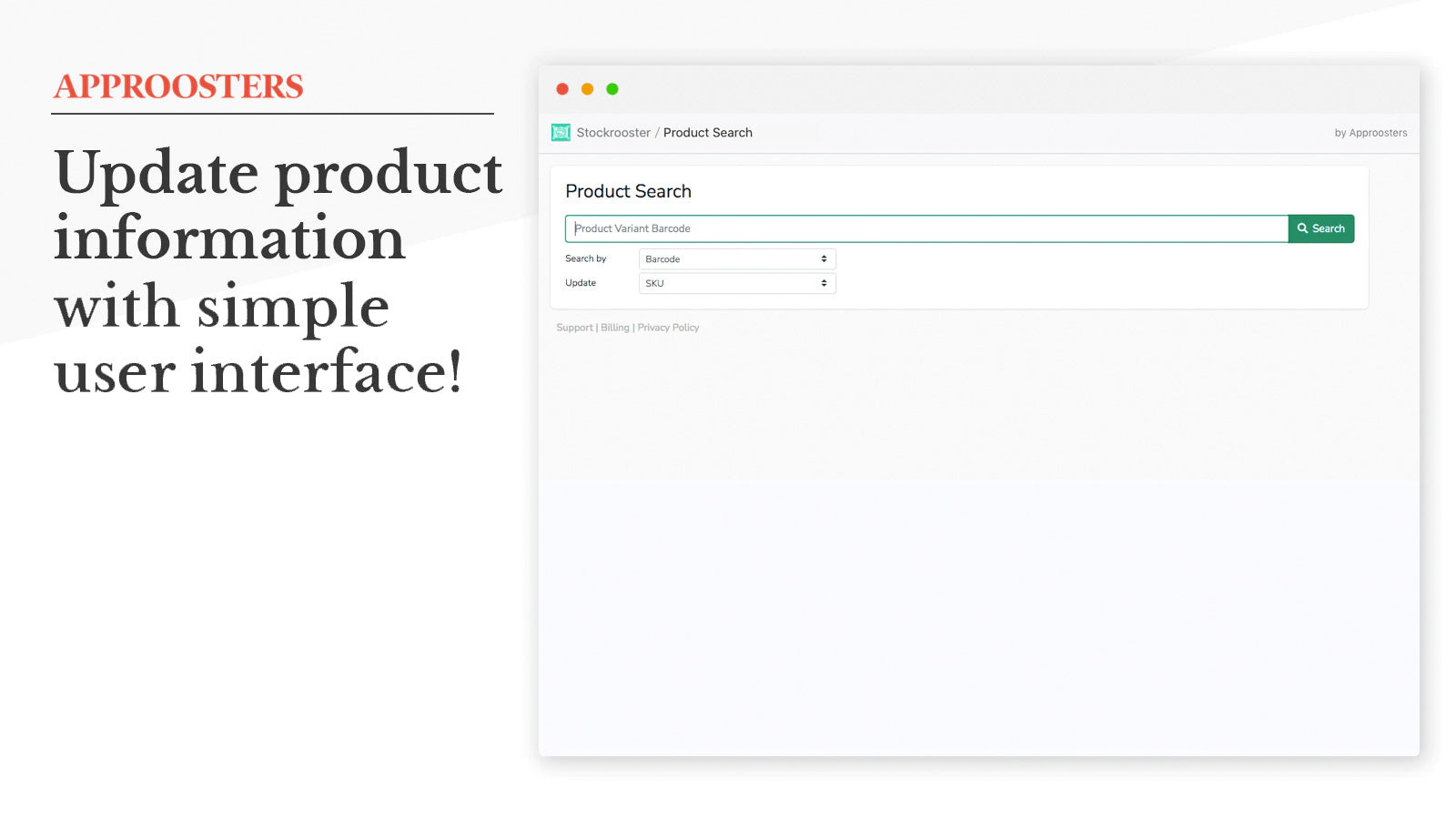Click the red traffic-light dot in the window bar

pyautogui.click(x=563, y=89)
